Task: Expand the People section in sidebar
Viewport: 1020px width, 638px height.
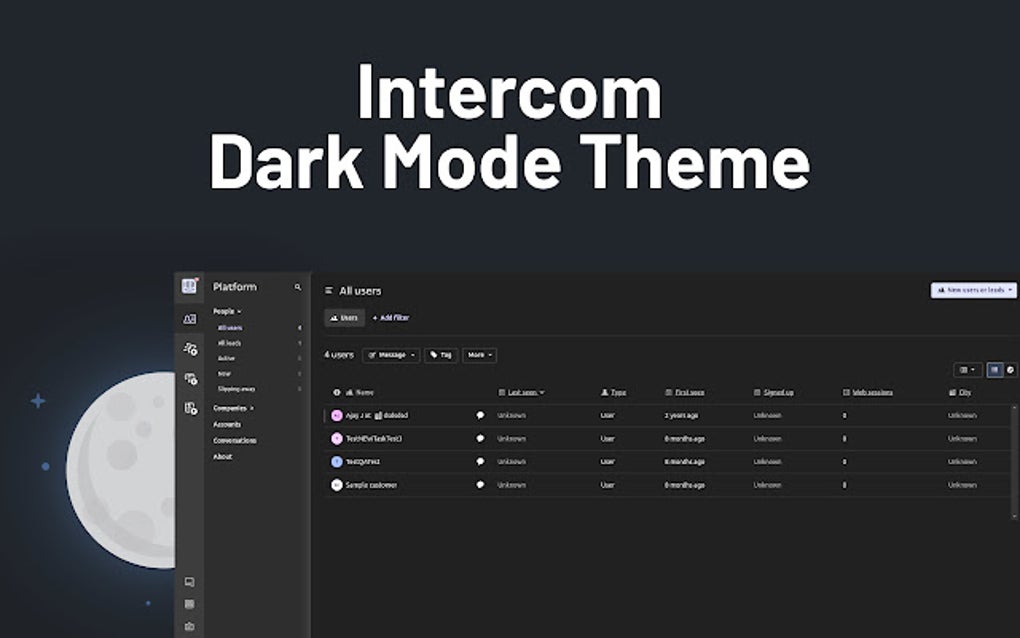Action: coord(226,311)
